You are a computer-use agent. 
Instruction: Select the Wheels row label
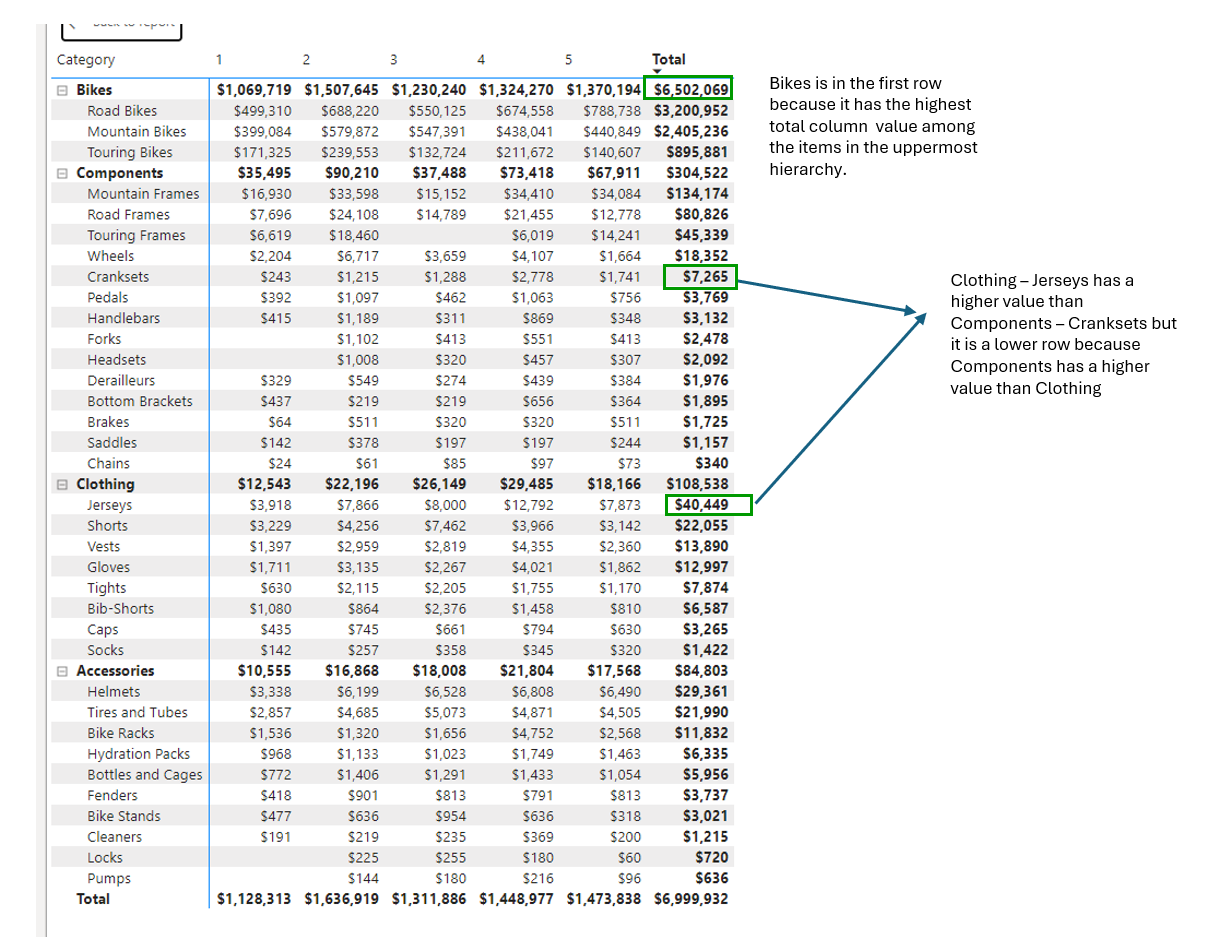[x=110, y=256]
